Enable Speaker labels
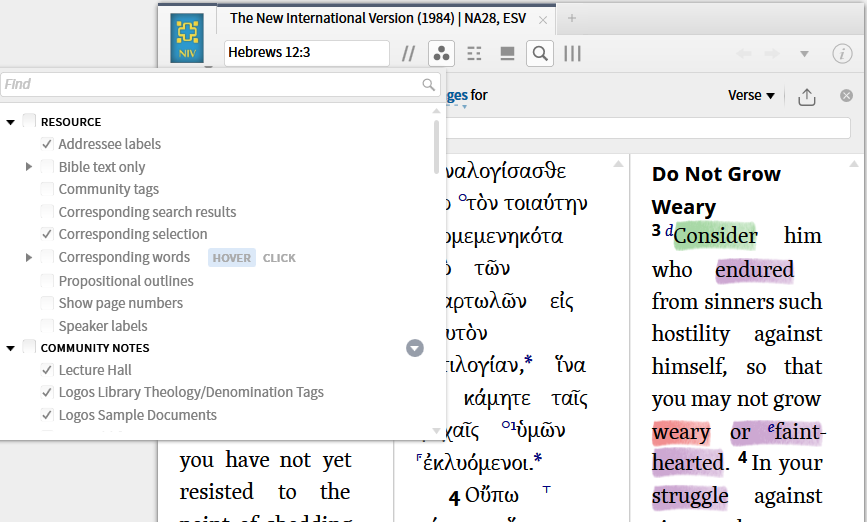Viewport: 867px width, 522px height. click(47, 326)
